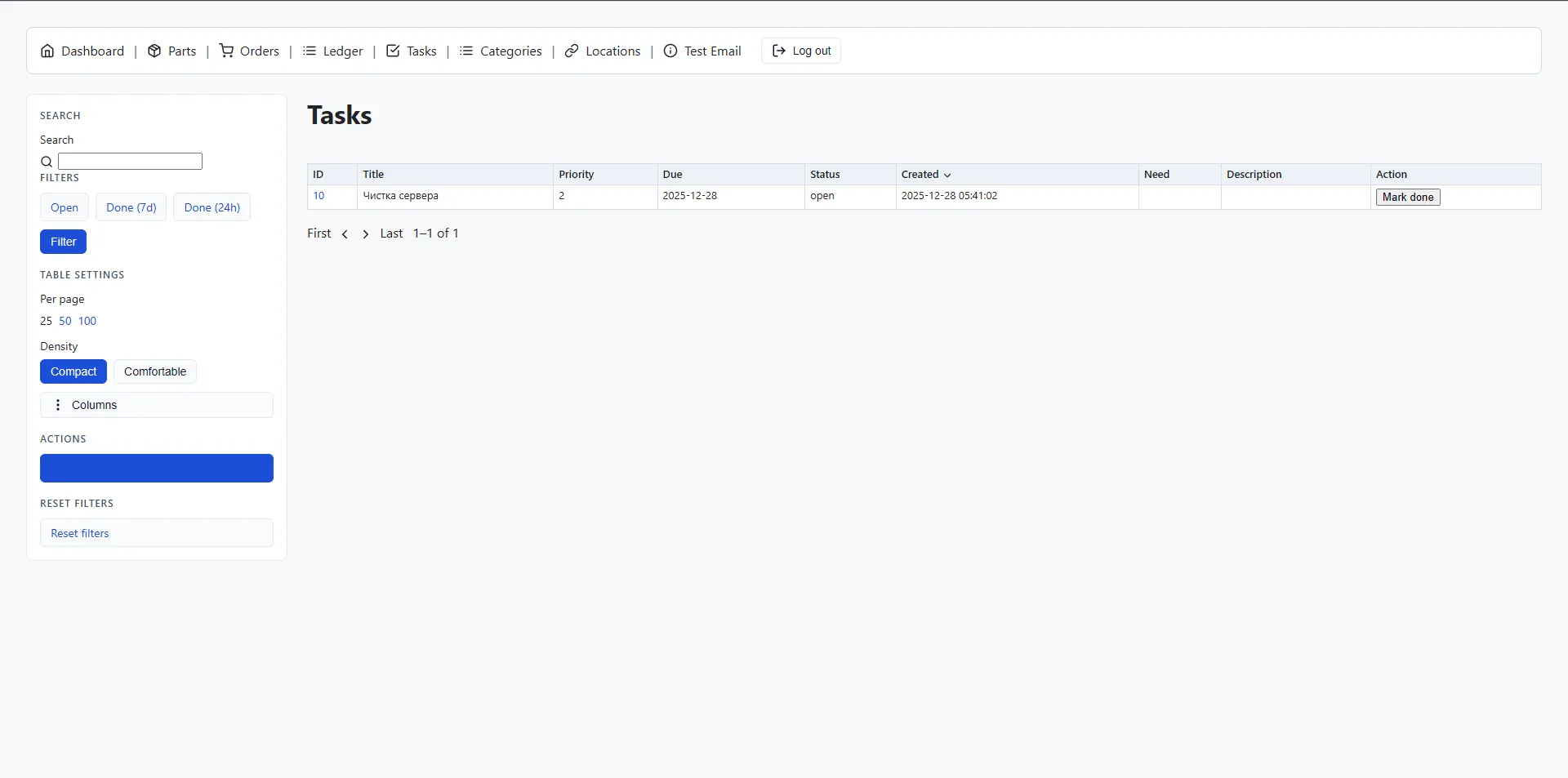Click the Log out arrow icon
Image resolution: width=1568 pixels, height=778 pixels.
[779, 51]
